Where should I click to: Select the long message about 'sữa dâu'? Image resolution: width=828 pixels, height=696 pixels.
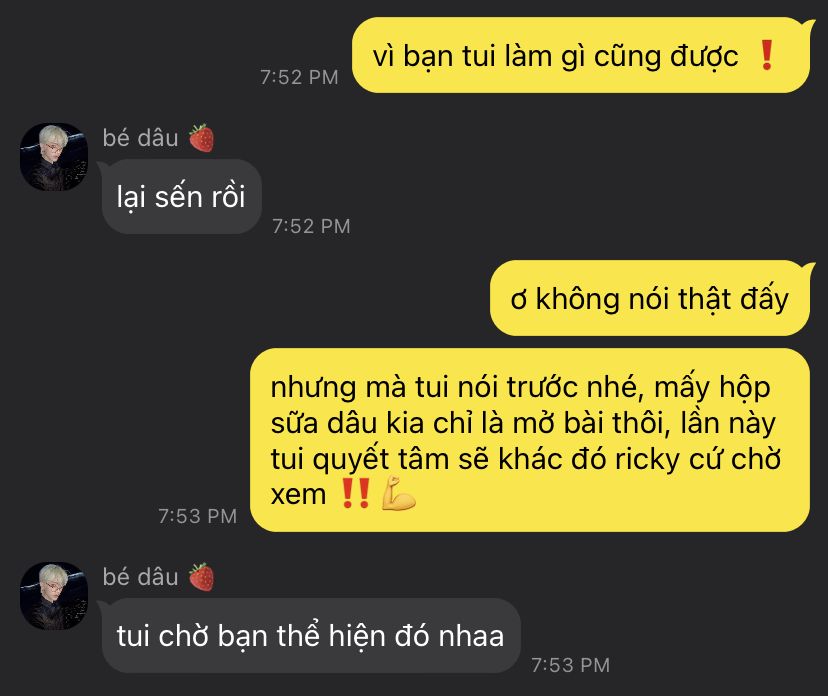[530, 440]
